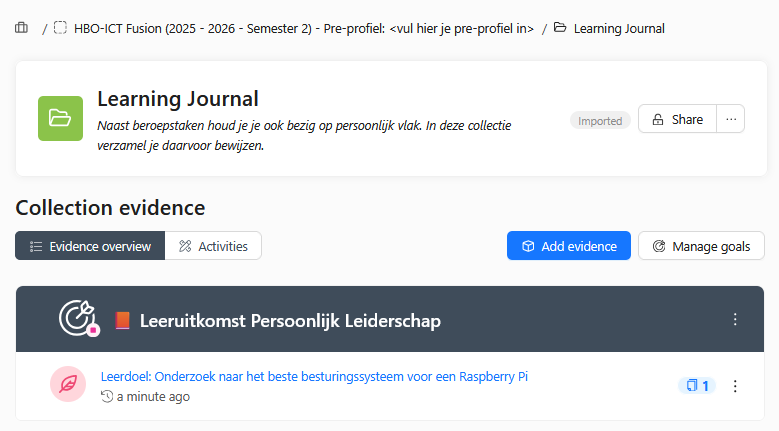
Task: Open the Leerdoel evidence row options menu
Action: [735, 386]
